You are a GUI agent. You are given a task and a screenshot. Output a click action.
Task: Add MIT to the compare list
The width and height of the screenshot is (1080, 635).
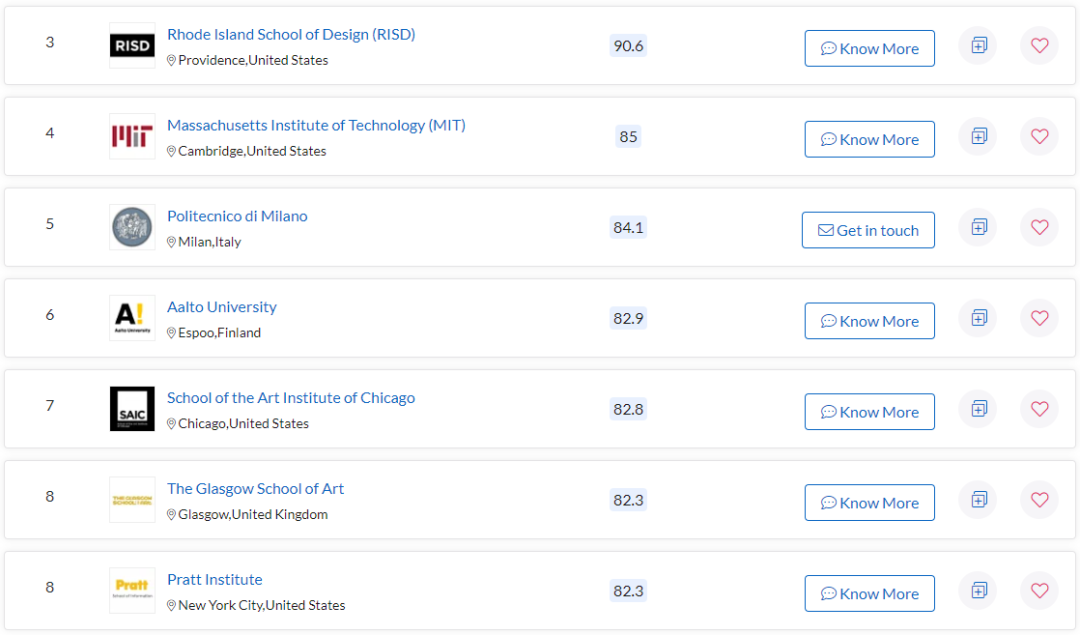pos(978,136)
